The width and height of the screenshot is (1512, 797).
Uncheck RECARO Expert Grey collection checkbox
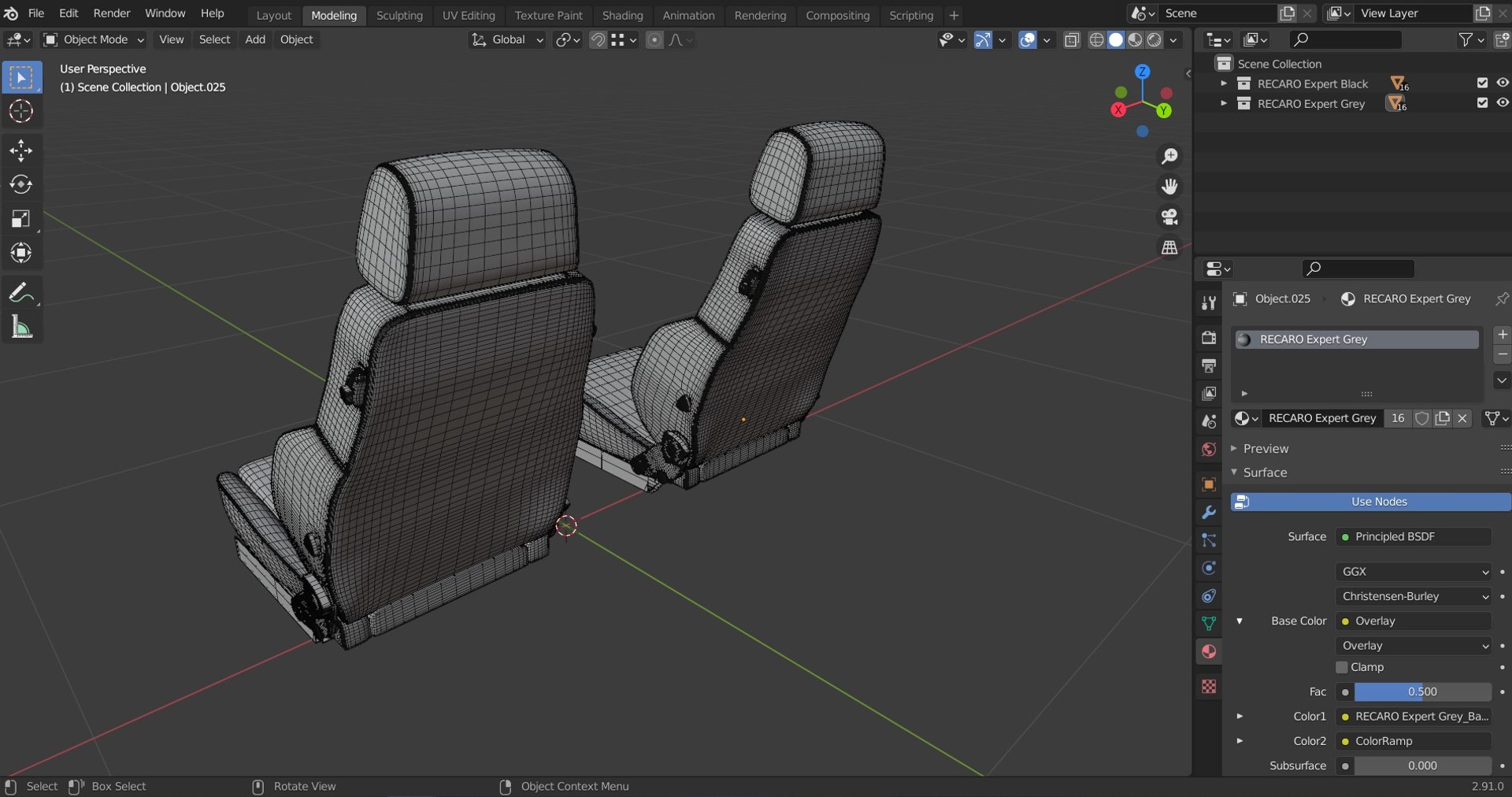1482,102
